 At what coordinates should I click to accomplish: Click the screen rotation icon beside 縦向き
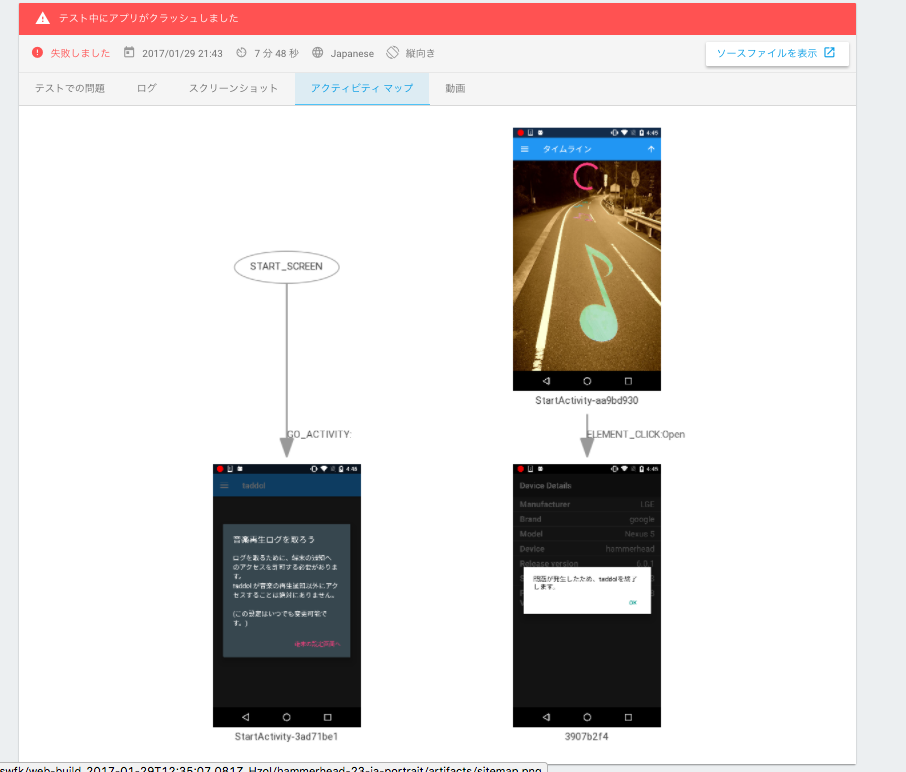pos(392,53)
